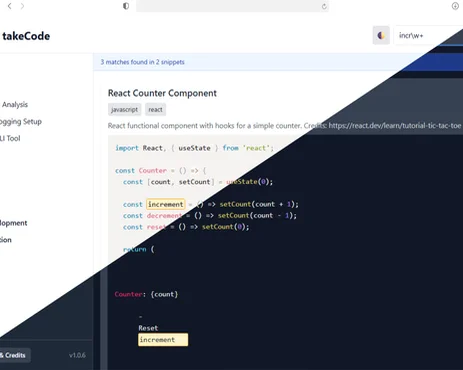Click 'decrement' identifier in code
Screen dimensions: 463x370
click(x=164, y=216)
